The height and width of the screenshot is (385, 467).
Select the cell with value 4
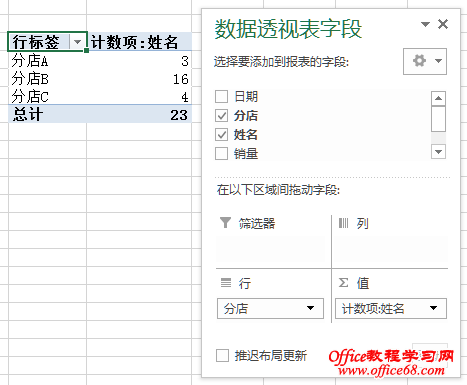[139, 96]
